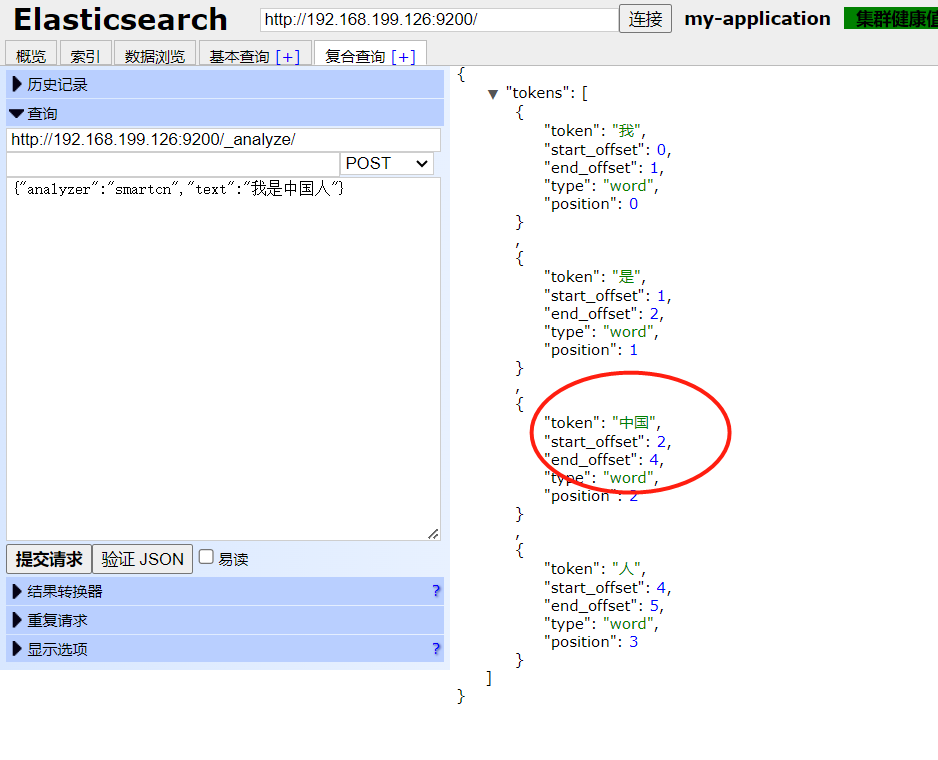
Task: Select the "人" token value
Action: pyautogui.click(x=626, y=569)
